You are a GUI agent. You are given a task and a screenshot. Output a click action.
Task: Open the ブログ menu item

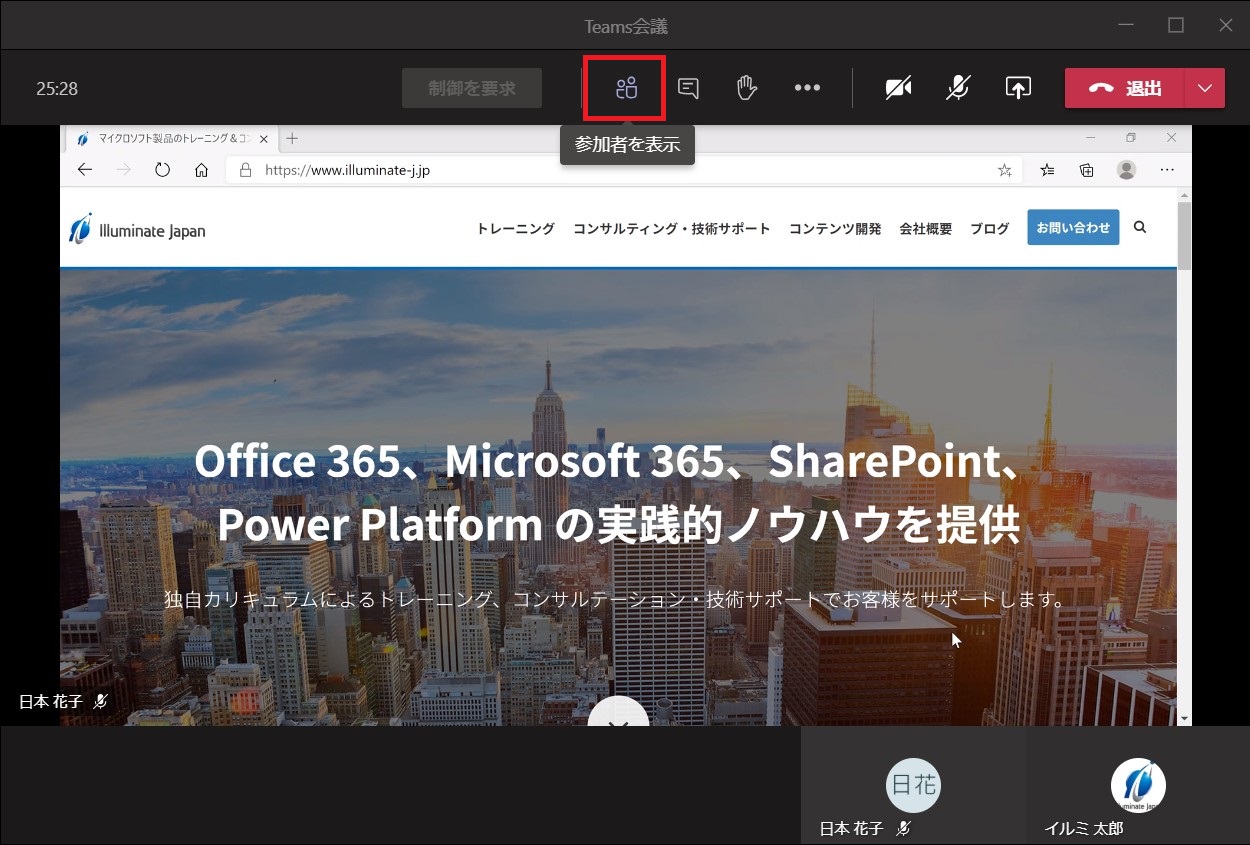pos(990,228)
